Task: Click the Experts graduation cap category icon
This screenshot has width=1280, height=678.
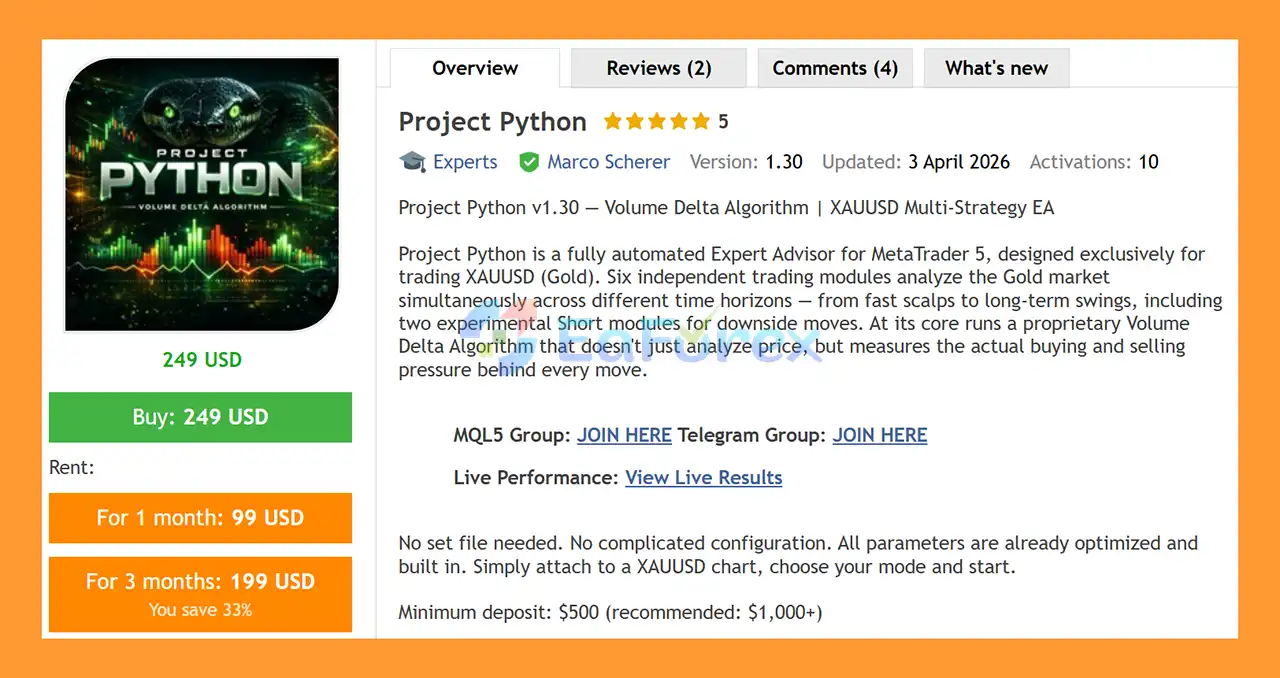Action: coord(413,161)
